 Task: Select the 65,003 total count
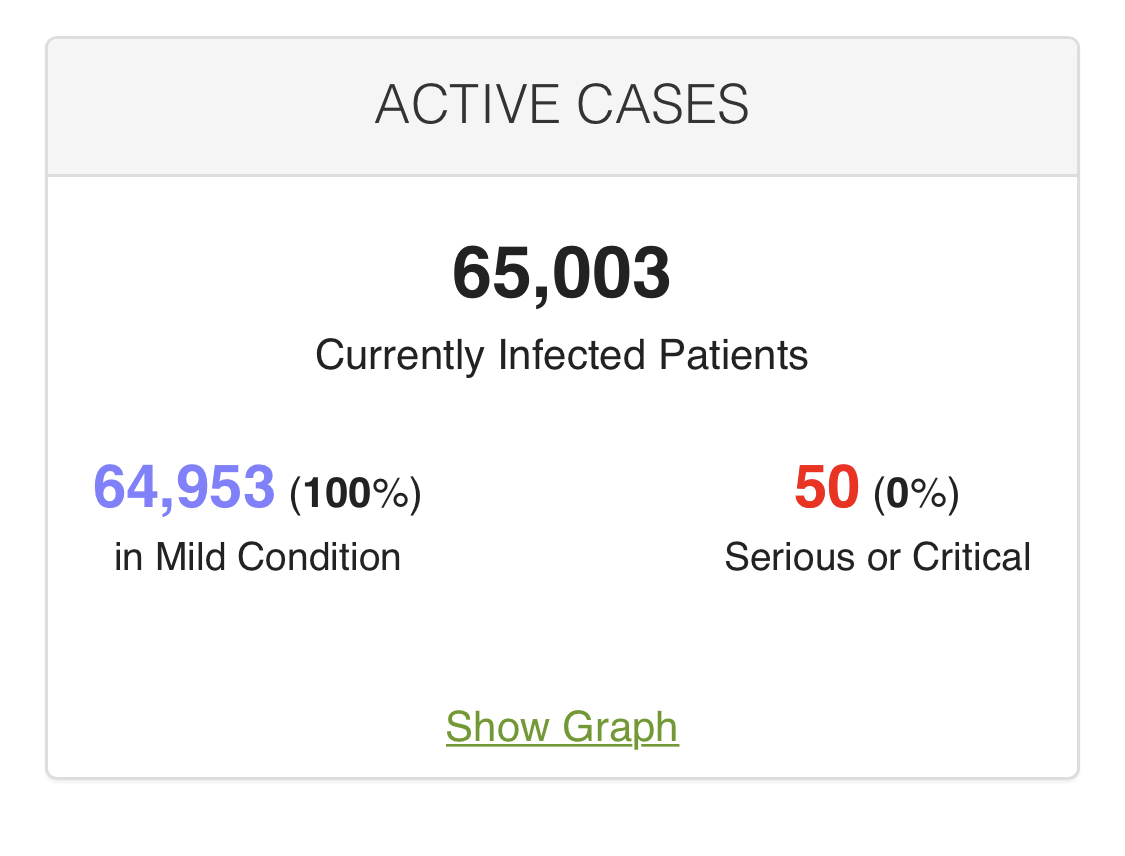point(562,274)
